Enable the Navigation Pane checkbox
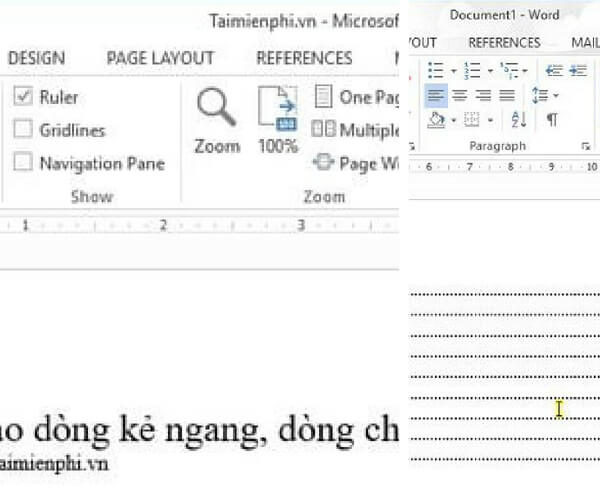 coord(23,163)
